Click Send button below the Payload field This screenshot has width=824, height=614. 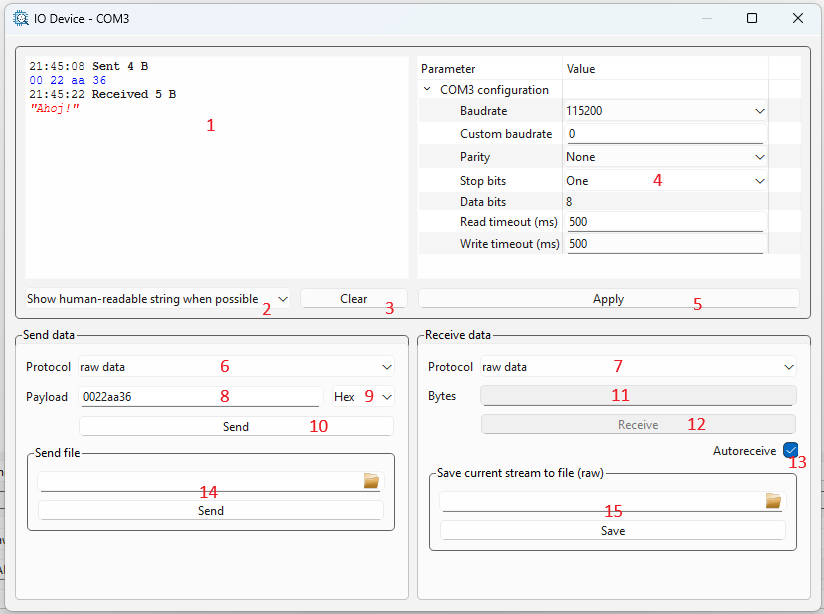click(236, 426)
